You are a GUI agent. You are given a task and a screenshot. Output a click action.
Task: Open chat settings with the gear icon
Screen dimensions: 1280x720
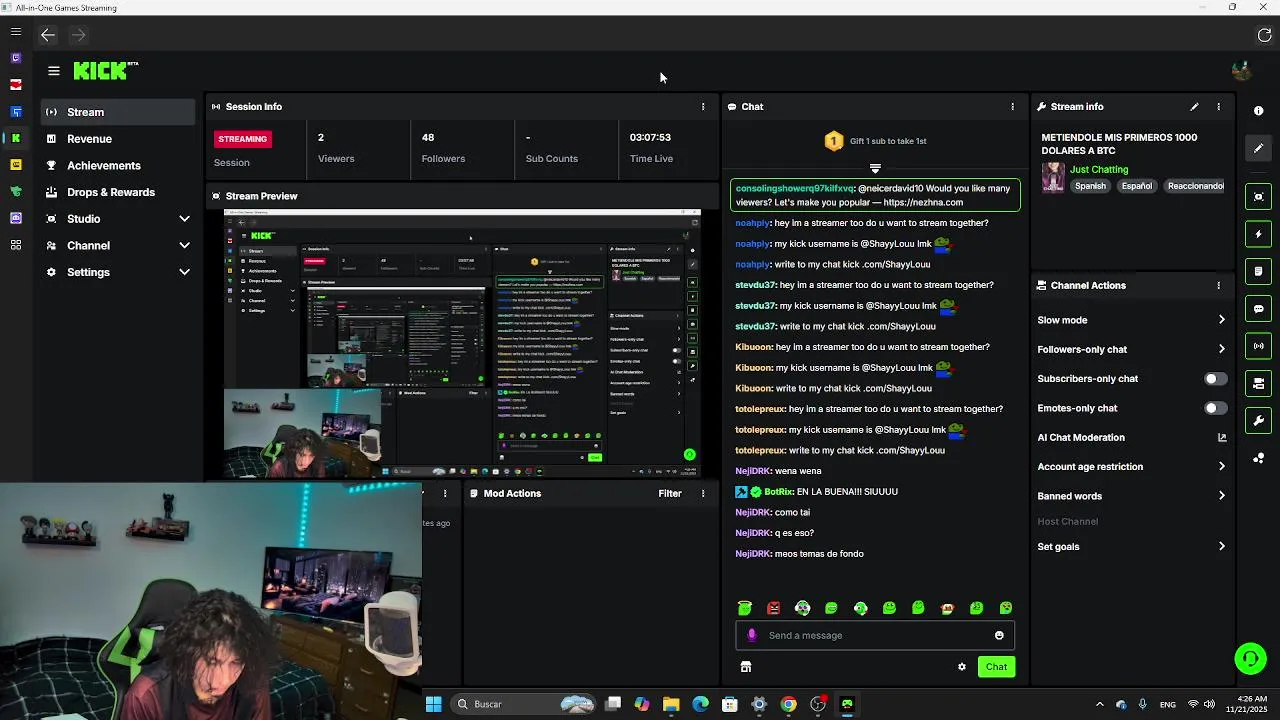pos(962,667)
